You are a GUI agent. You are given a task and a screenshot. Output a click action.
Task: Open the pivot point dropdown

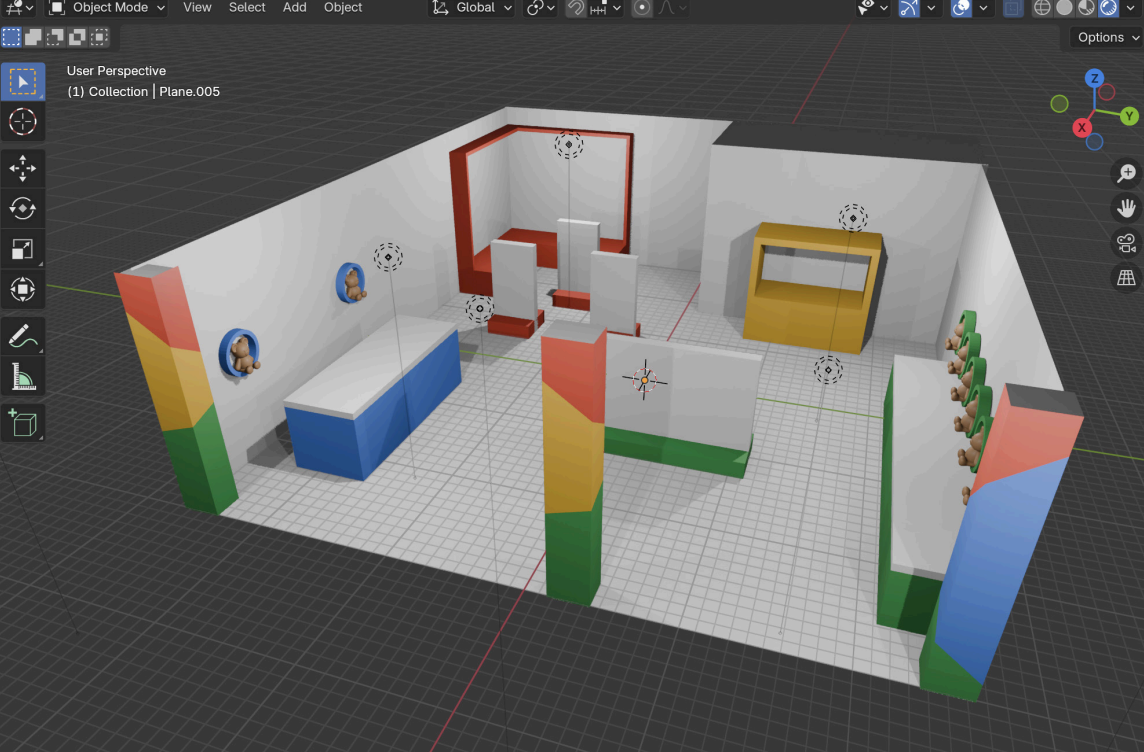point(541,7)
